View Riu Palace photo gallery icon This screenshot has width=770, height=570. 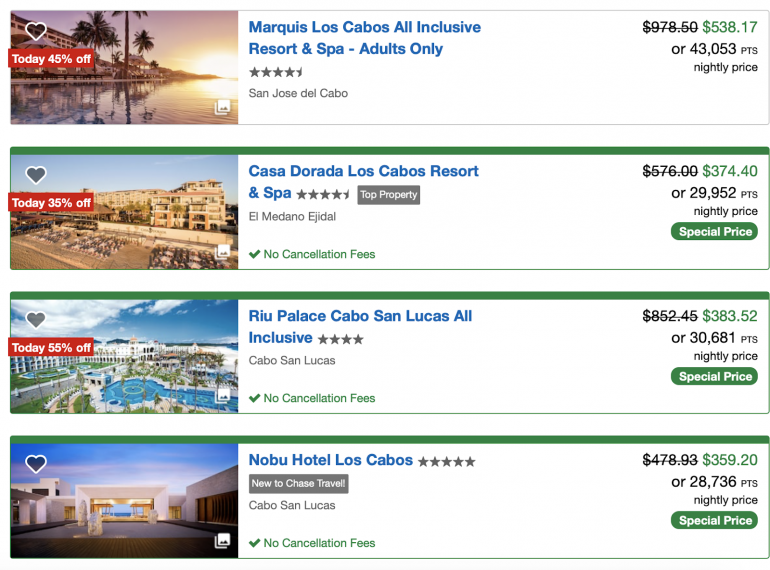click(x=222, y=396)
